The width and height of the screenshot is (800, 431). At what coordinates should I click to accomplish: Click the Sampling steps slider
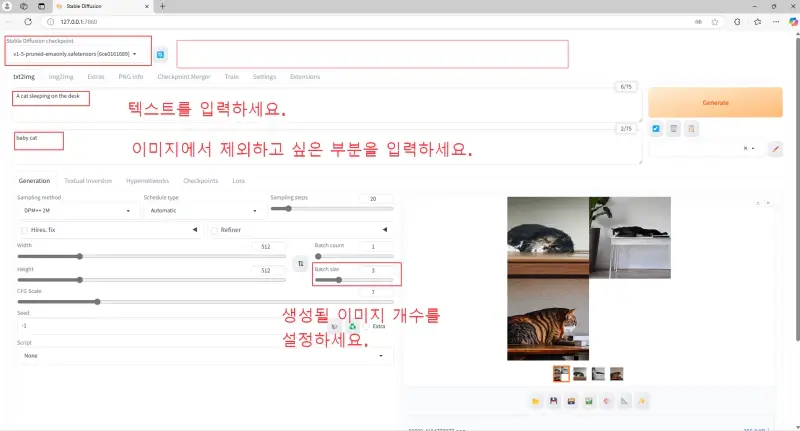click(332, 209)
